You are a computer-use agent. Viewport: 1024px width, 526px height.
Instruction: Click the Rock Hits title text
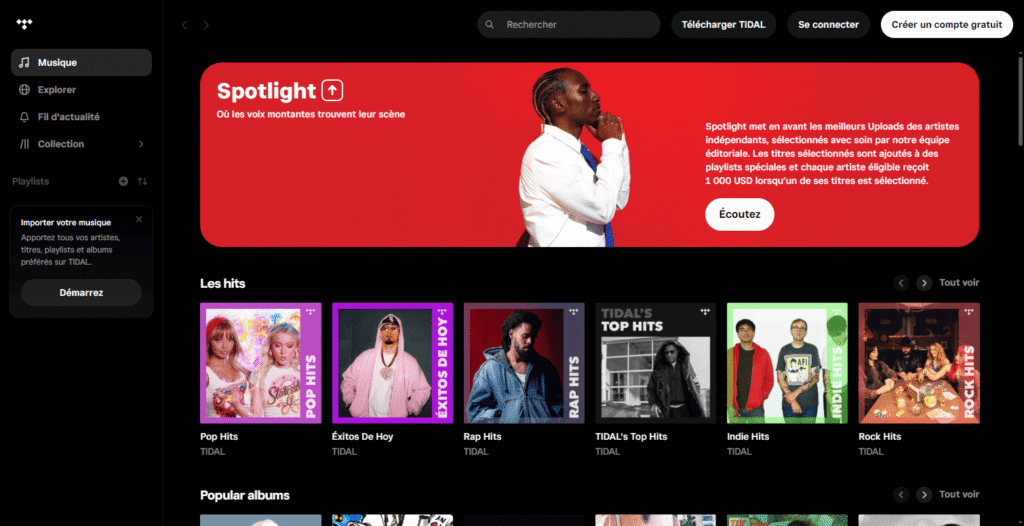(879, 436)
